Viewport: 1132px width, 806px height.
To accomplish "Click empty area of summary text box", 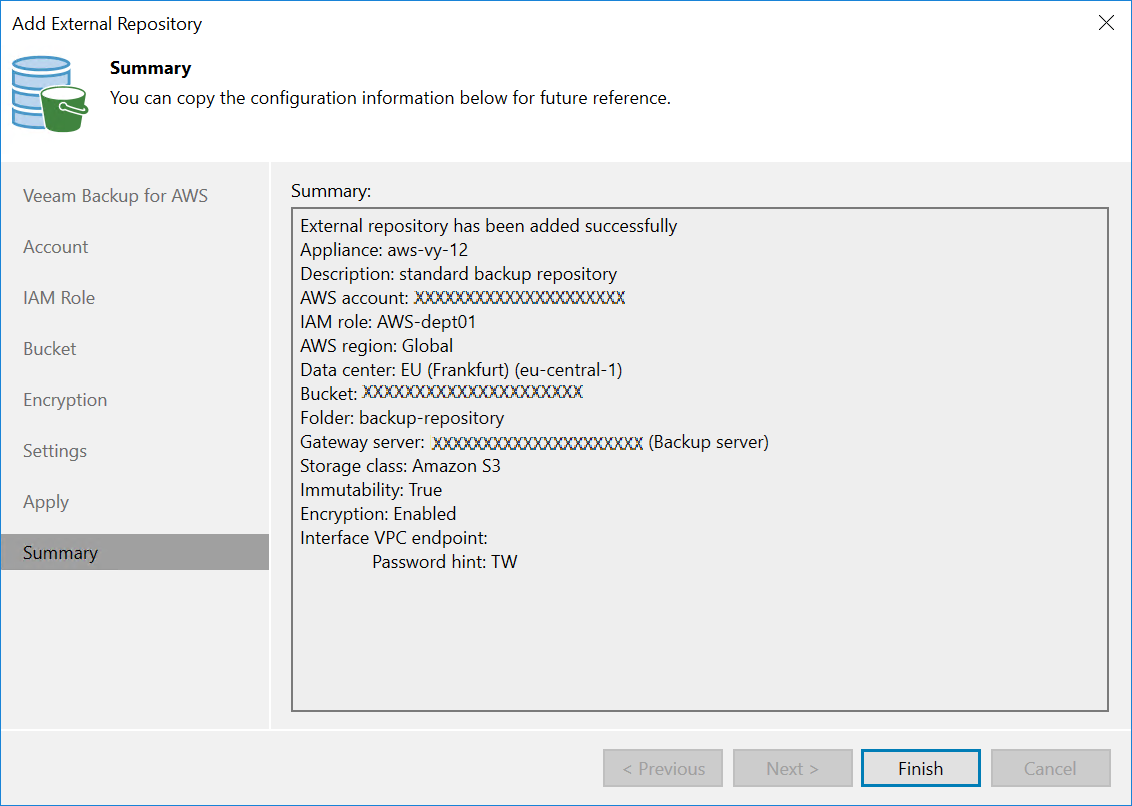I will coord(699,640).
